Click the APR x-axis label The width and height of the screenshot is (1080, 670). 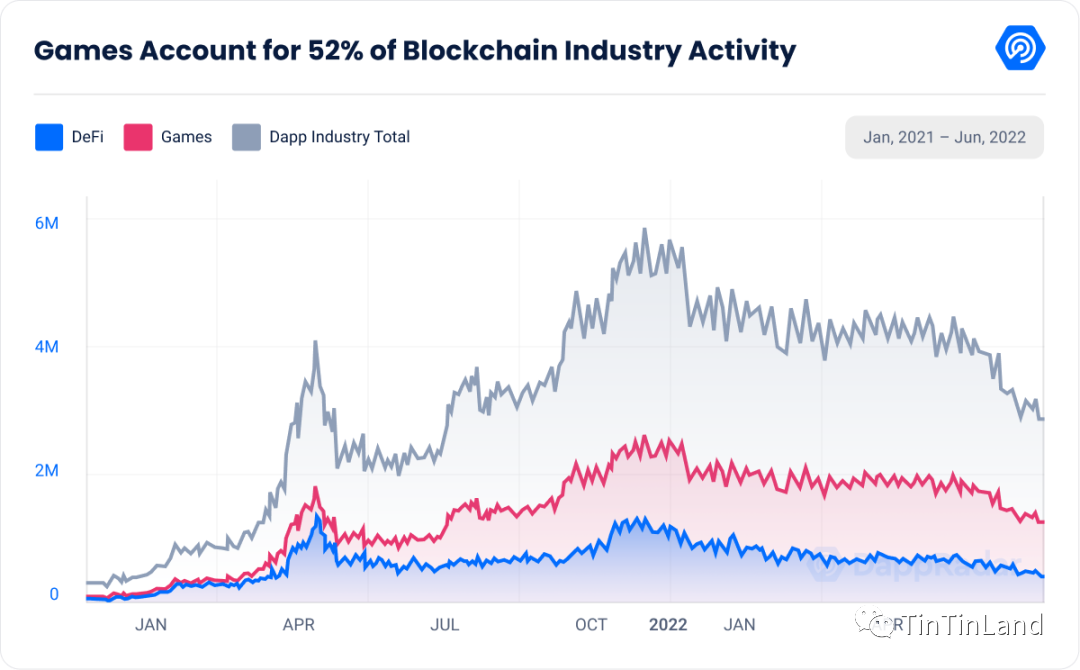click(299, 625)
